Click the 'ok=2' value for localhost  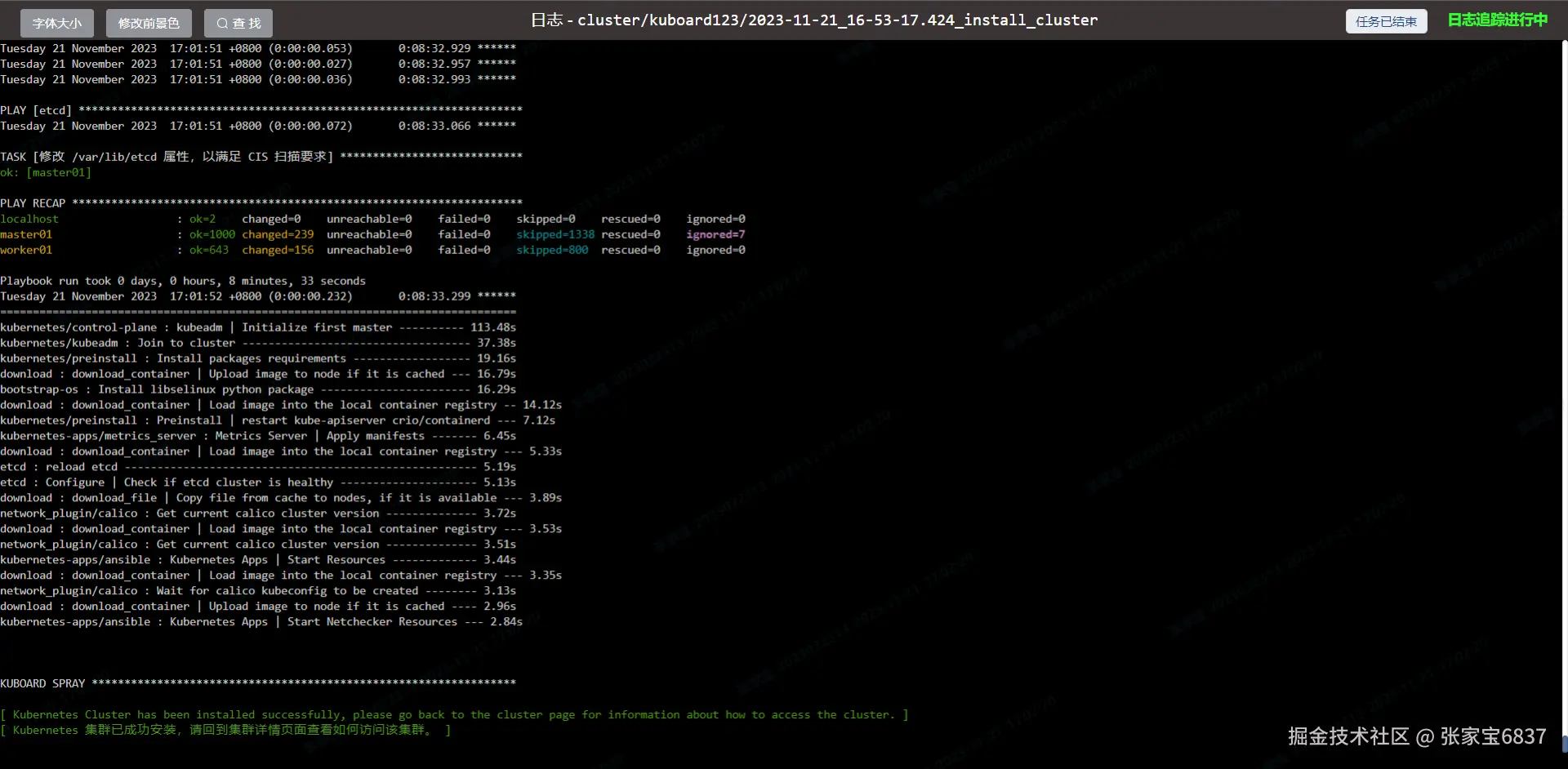[x=203, y=219]
